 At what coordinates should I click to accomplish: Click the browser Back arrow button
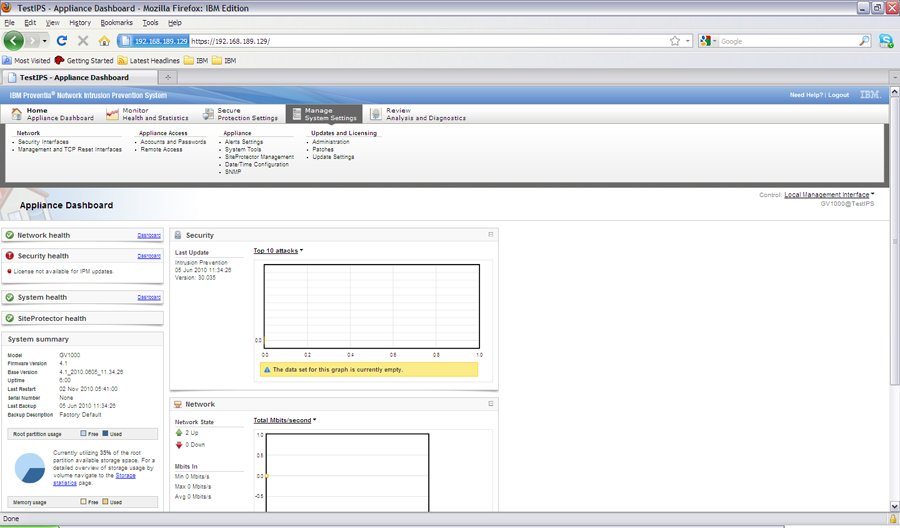(x=14, y=41)
